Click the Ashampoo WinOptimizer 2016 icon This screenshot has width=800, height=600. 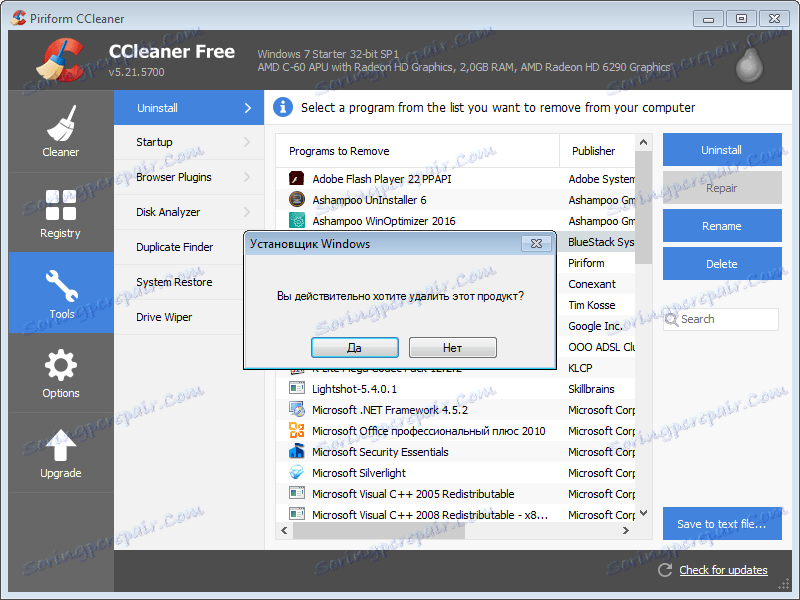coord(296,220)
